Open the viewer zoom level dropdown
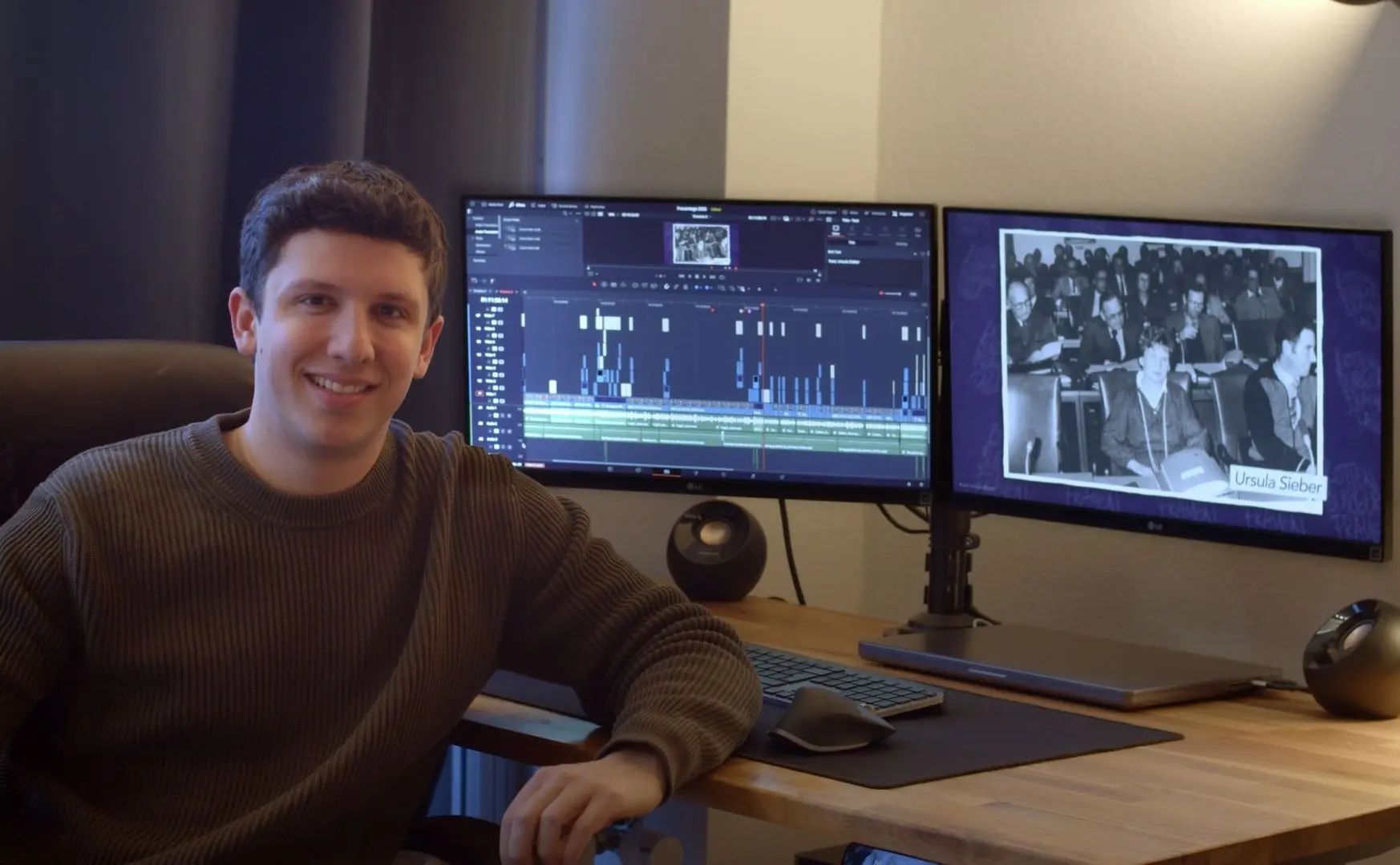This screenshot has width=1400, height=865. tap(611, 214)
